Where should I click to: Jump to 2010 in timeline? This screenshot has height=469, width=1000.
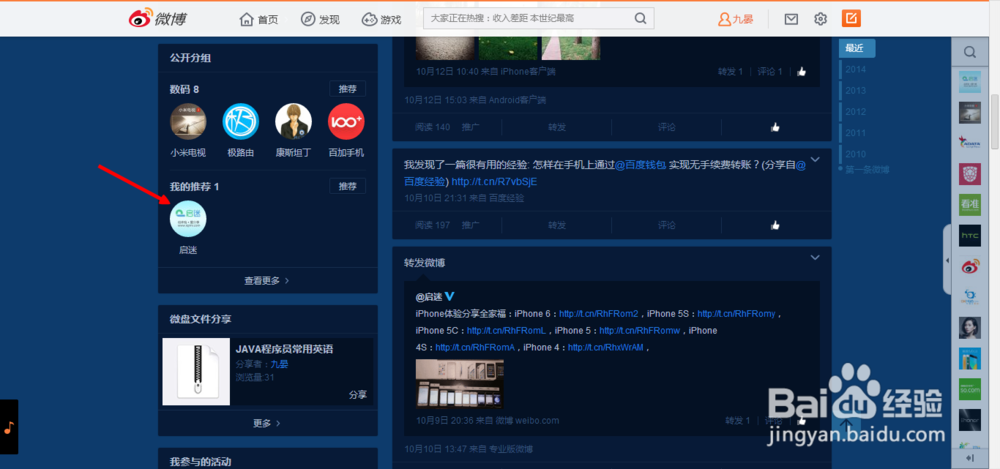click(x=855, y=154)
